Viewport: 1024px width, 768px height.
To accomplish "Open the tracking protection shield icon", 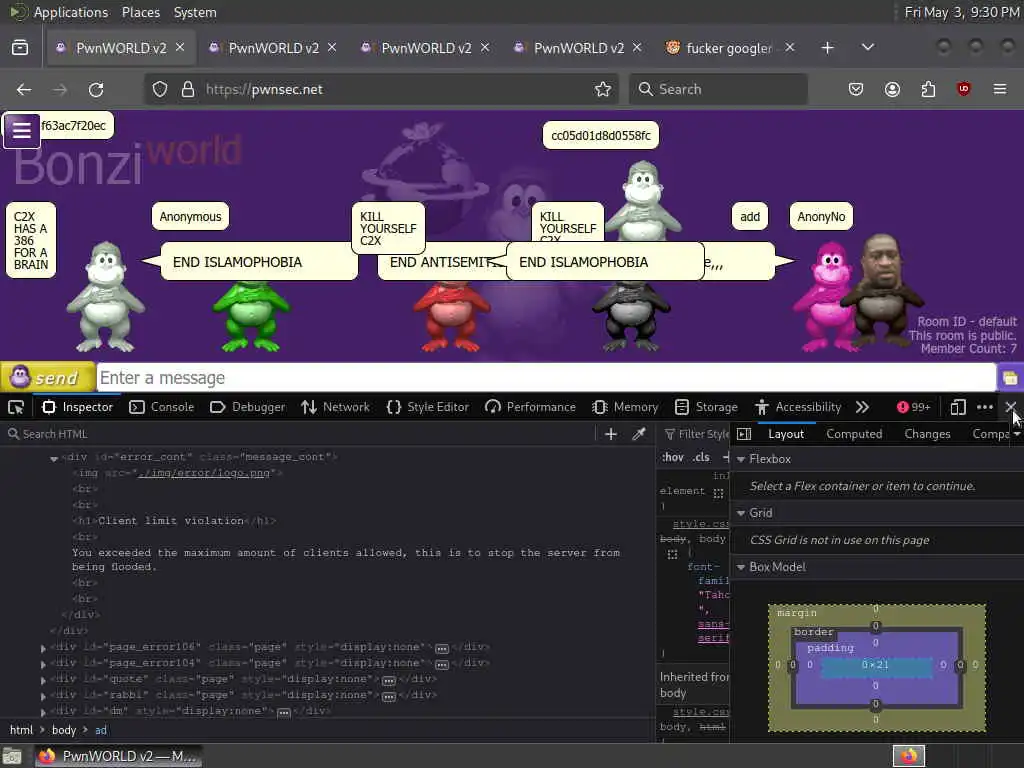I will (160, 89).
